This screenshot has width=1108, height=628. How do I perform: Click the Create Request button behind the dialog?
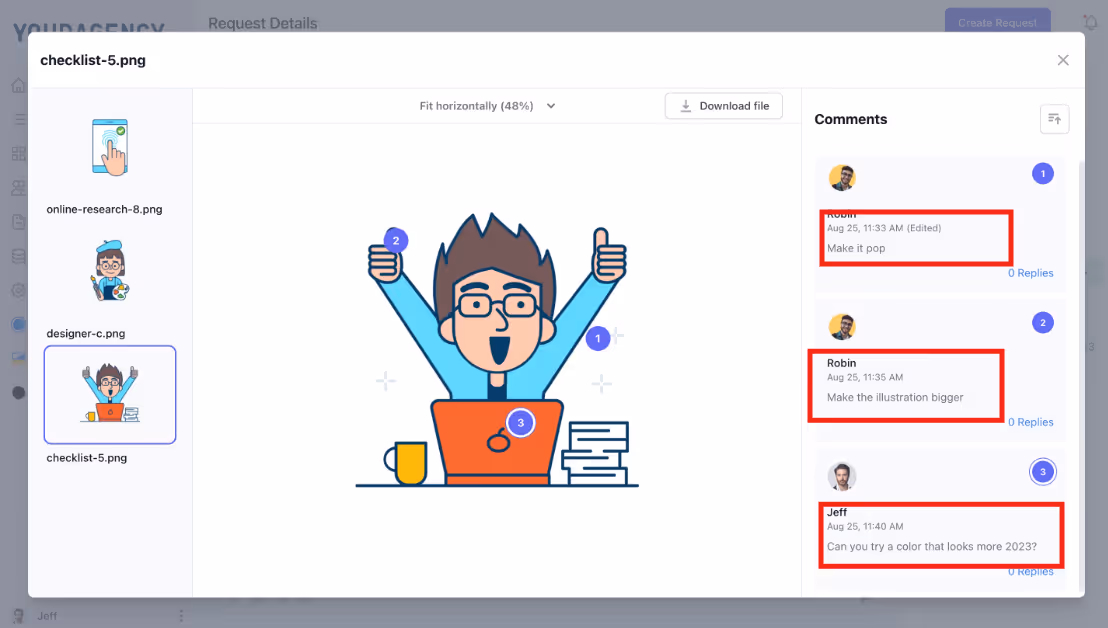tap(998, 23)
